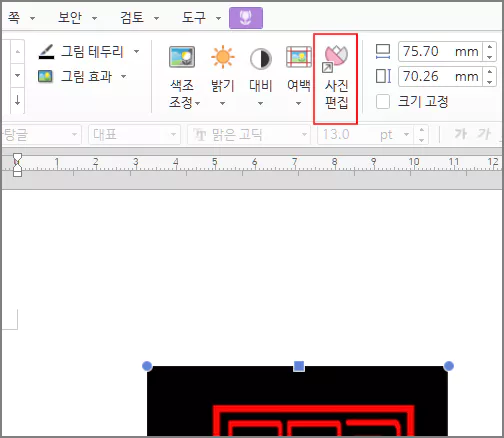Decrease width with the stepper down arrow
This screenshot has width=504, height=438.
(489, 57)
